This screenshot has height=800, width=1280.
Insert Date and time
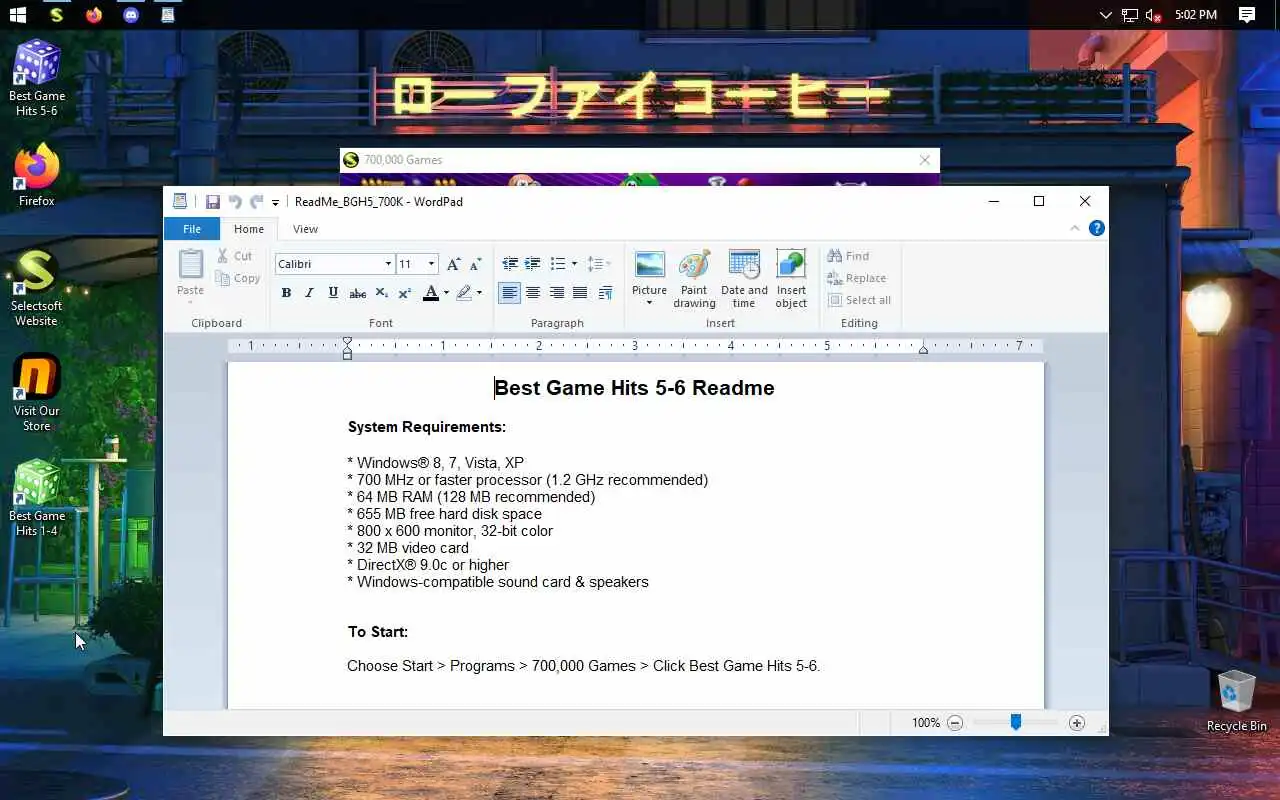tap(744, 278)
